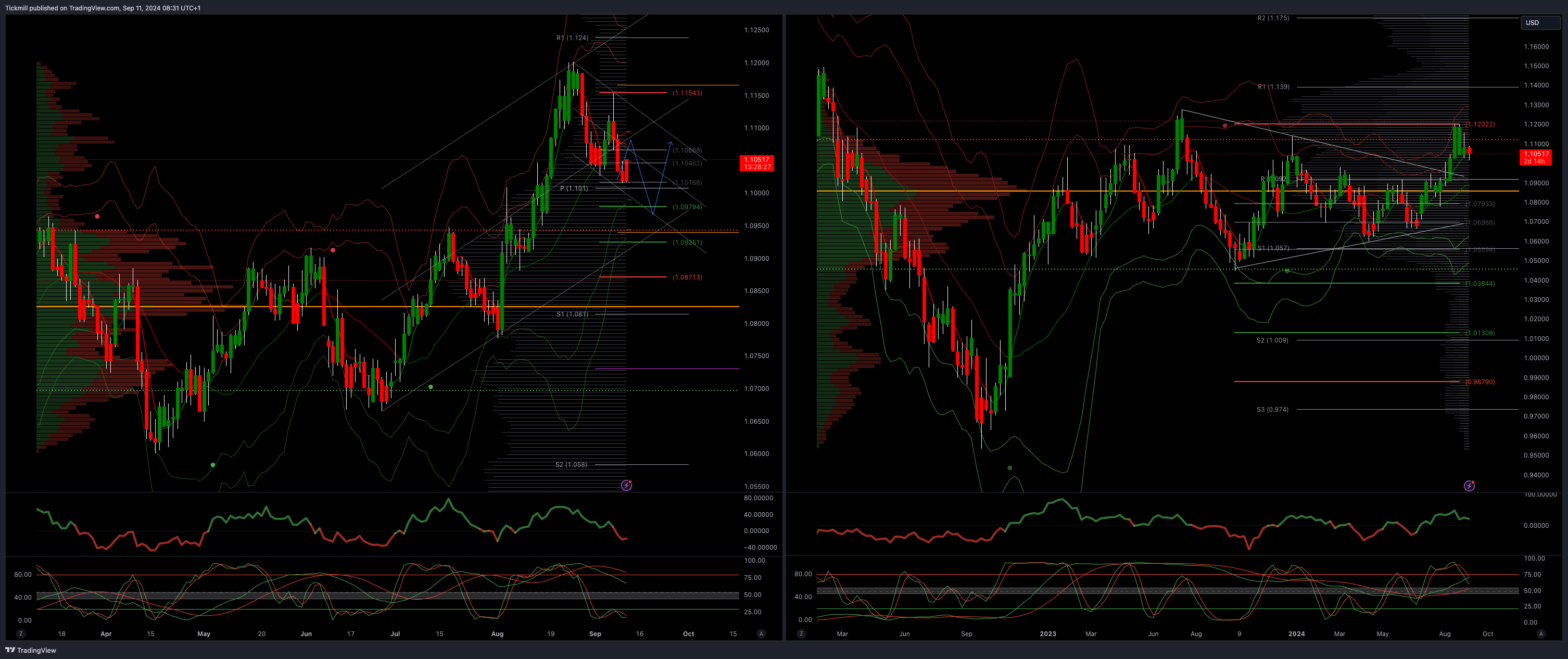Select the red (0.98790) level label
Viewport: 1568px width, 659px height.
point(1480,382)
